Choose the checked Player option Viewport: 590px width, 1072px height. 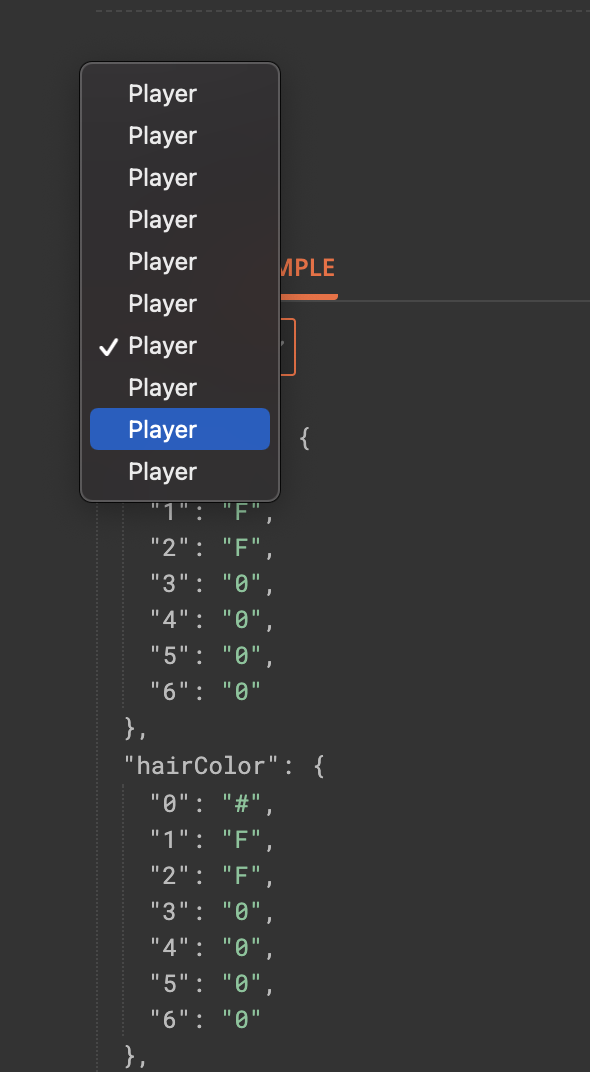tap(162, 345)
